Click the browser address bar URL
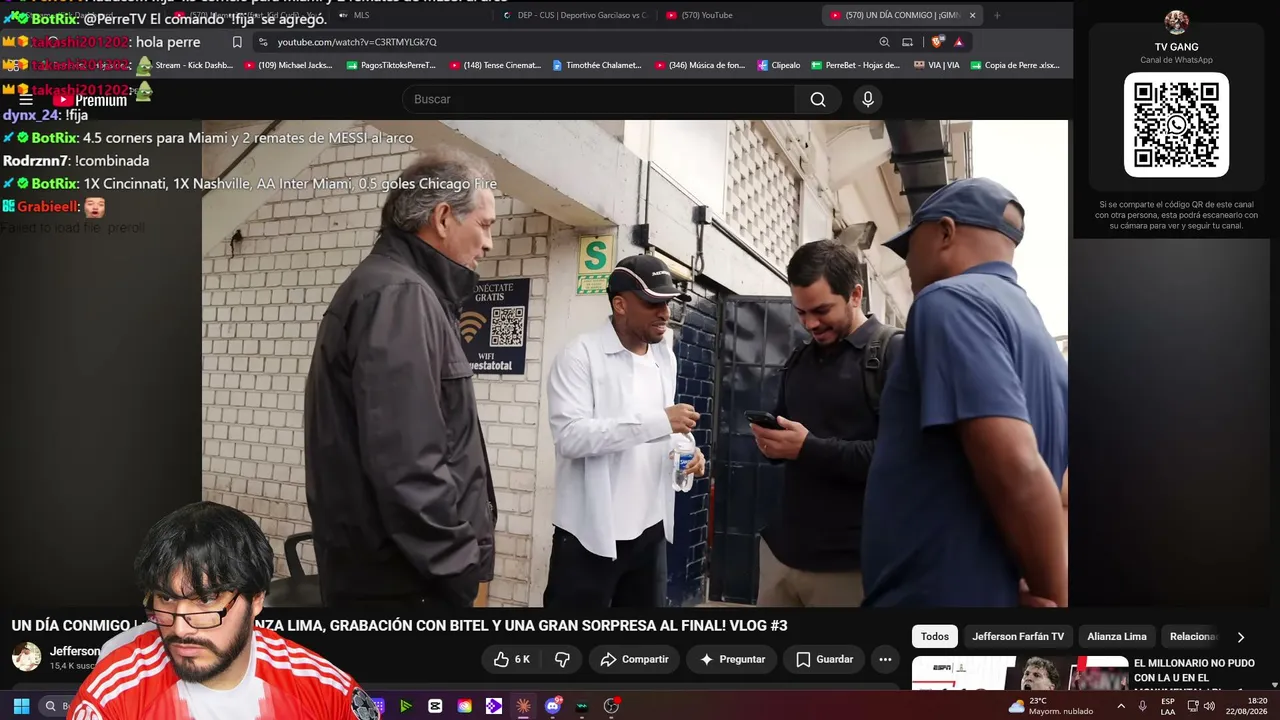The image size is (1280, 720). [x=357, y=42]
